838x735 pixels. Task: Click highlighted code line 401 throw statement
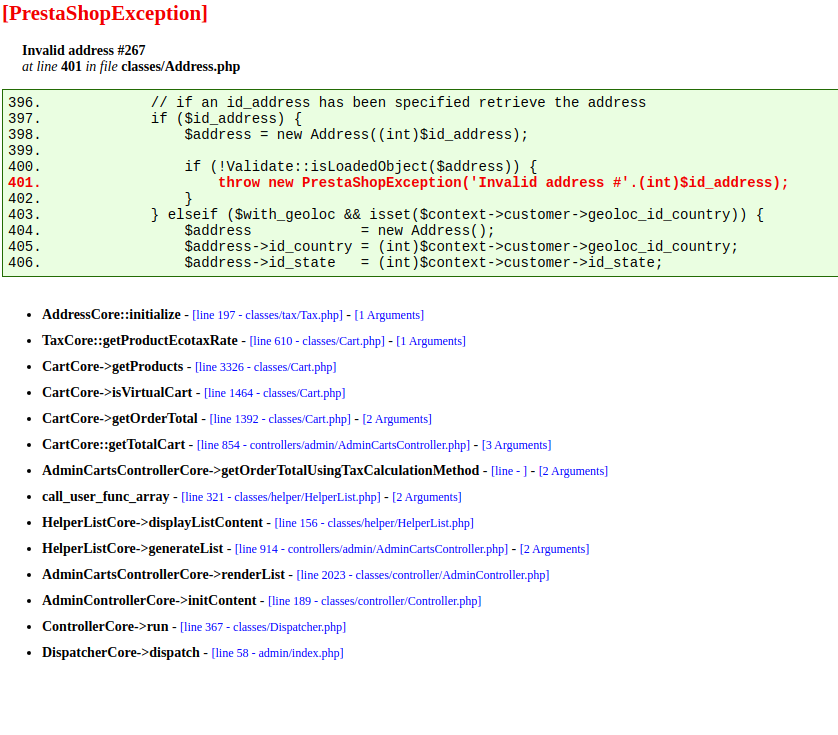503,183
